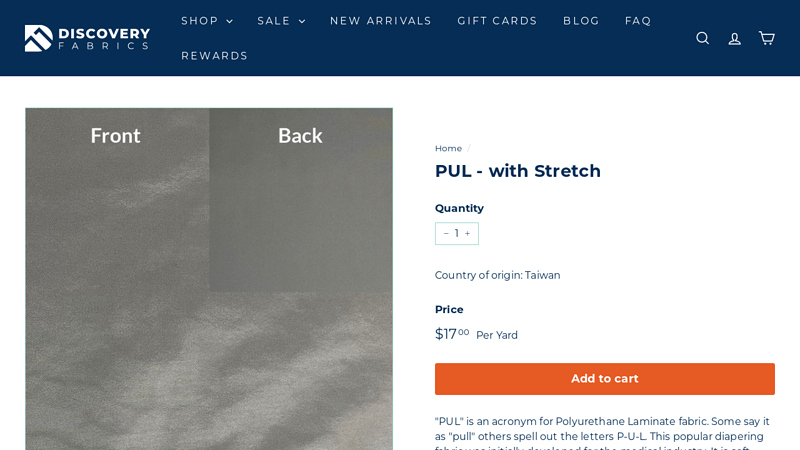The image size is (800, 450).
Task: Decrease quantity with minus button
Action: coord(446,234)
